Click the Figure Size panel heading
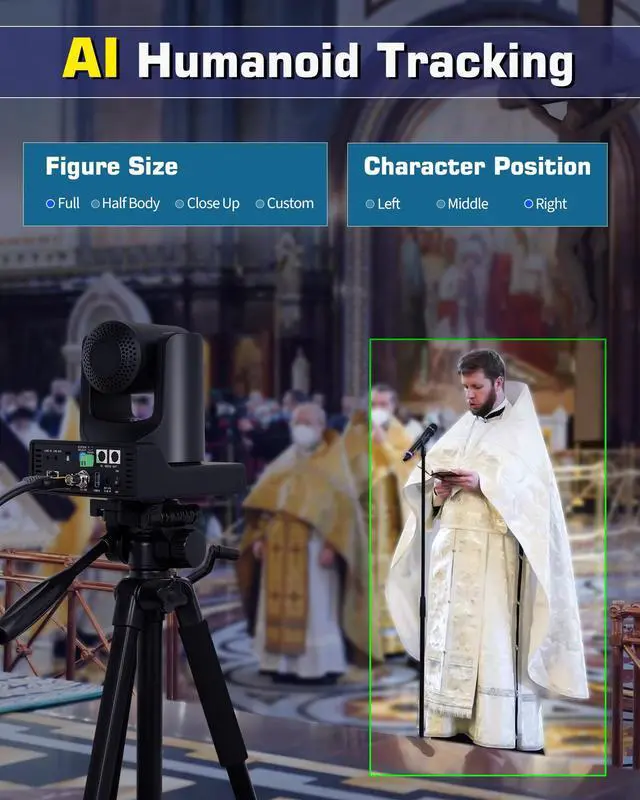Image resolution: width=640 pixels, height=800 pixels. pyautogui.click(x=111, y=166)
